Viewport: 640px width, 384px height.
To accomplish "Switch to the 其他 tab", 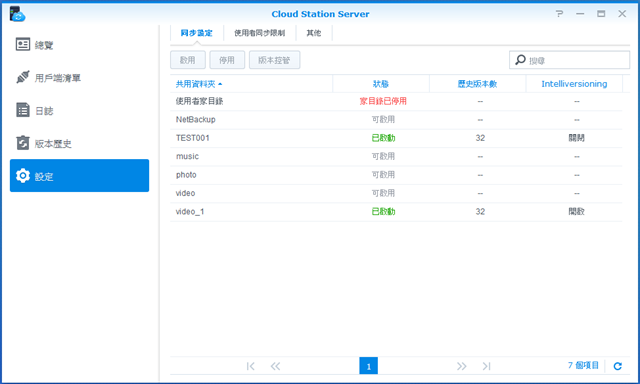I will (313, 33).
